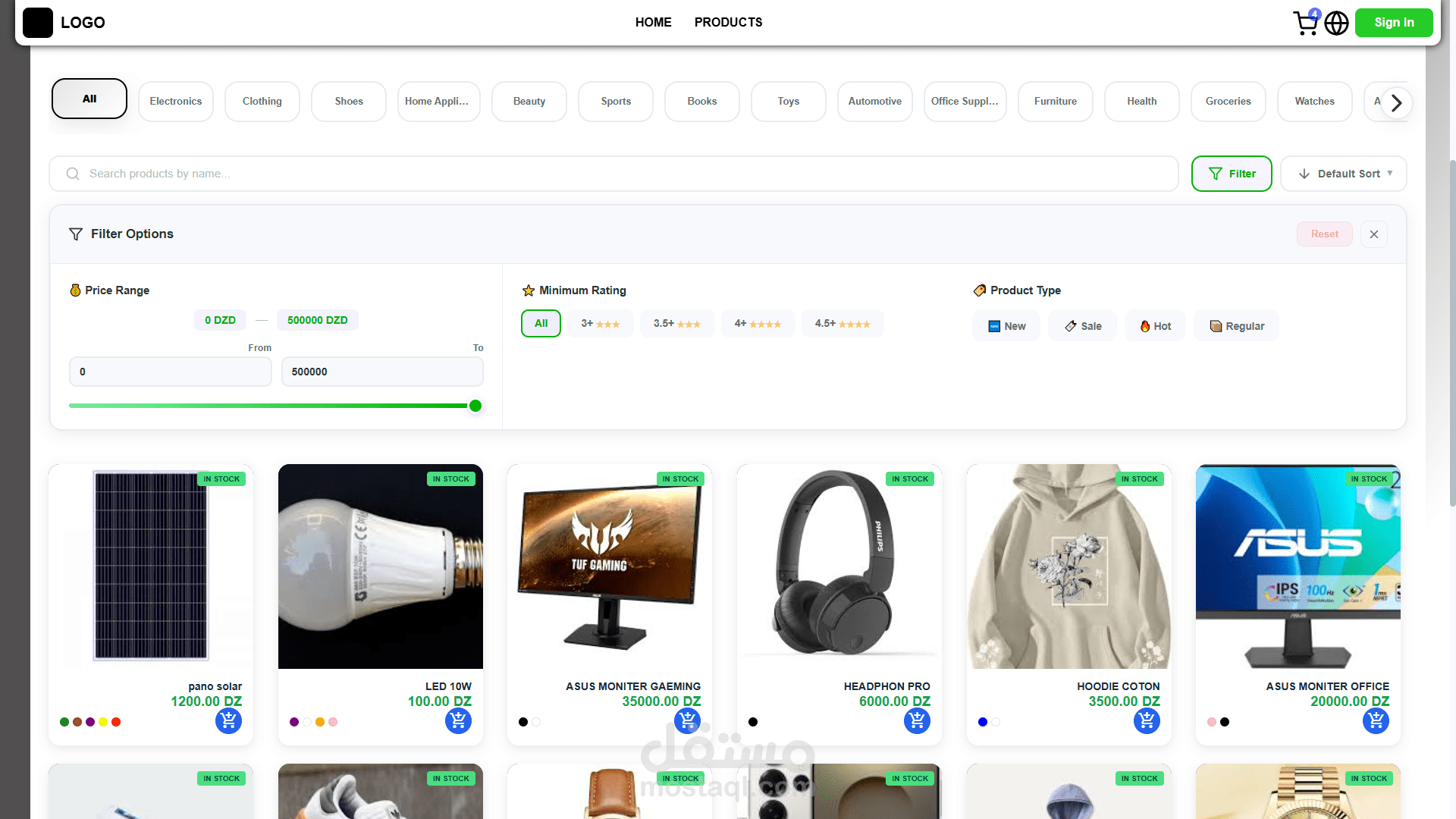Close the Filter Options panel
1456x819 pixels.
point(1374,234)
